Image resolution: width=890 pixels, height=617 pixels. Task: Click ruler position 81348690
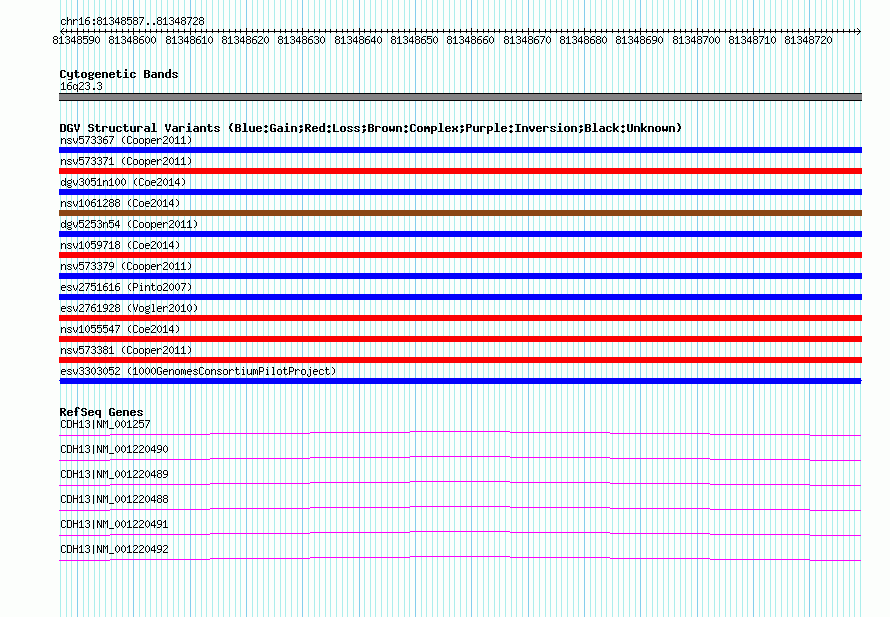640,40
